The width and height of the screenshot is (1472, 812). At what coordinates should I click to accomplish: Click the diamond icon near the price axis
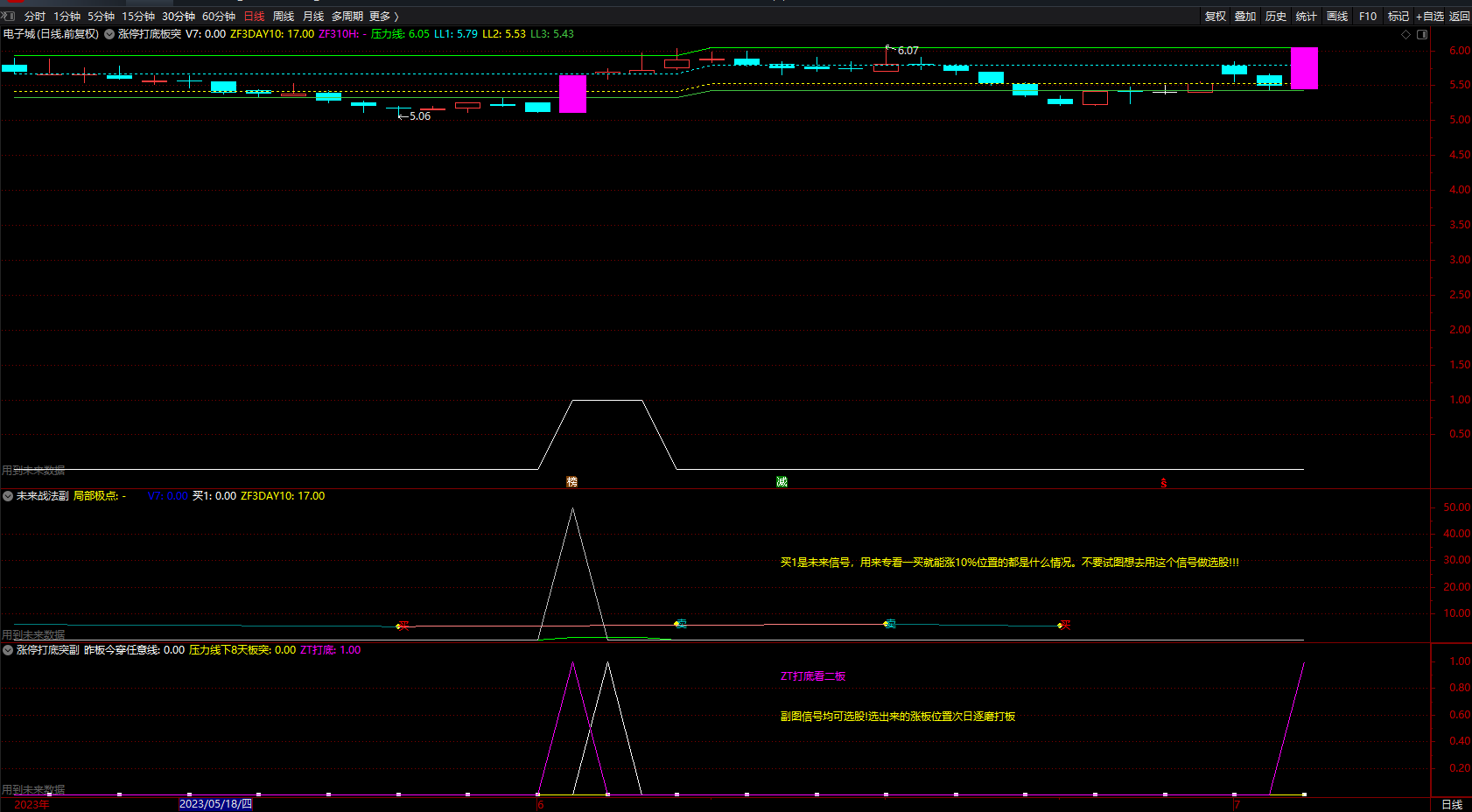[x=1406, y=34]
